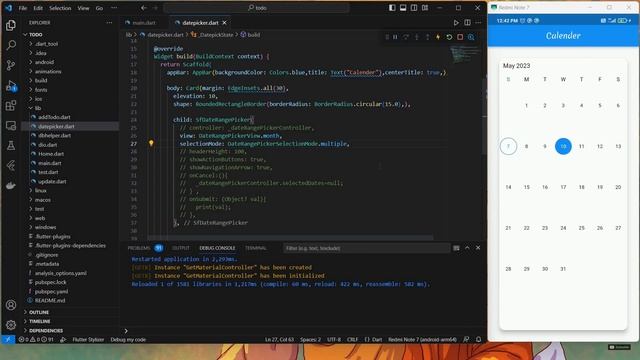The height and width of the screenshot is (360, 640).
Task: Open the Explorer view in activity bar
Action: [x=11, y=25]
